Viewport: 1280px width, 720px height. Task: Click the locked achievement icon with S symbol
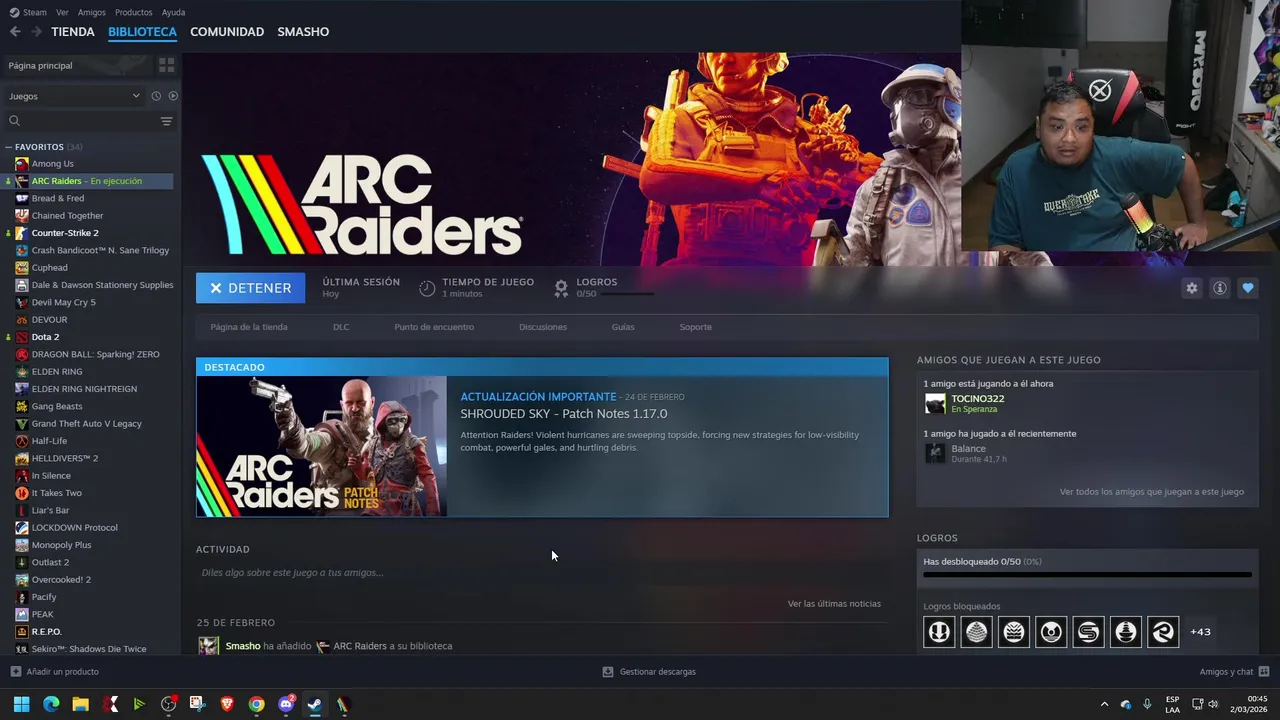coord(1088,632)
